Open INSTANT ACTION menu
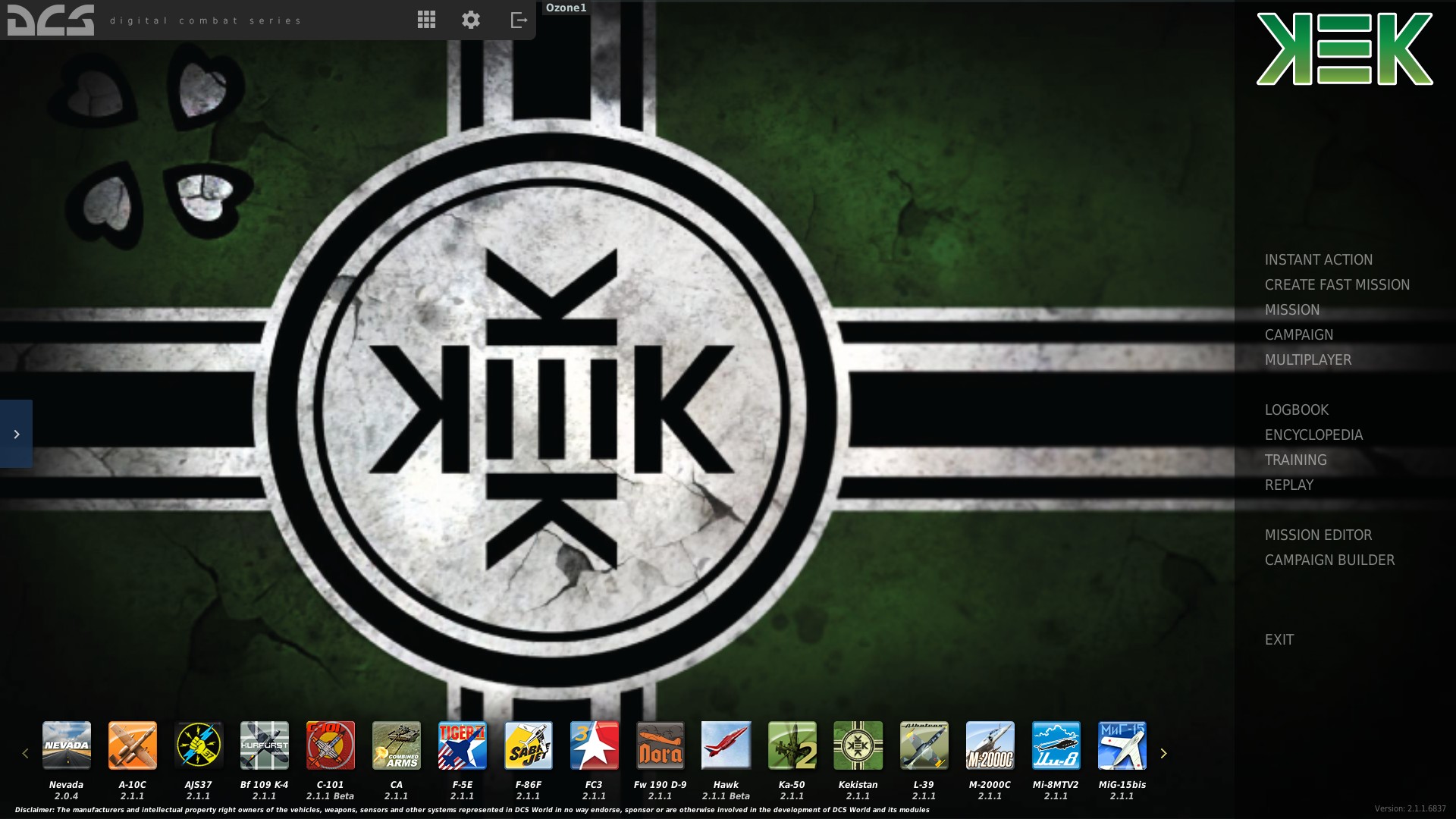 (1318, 259)
